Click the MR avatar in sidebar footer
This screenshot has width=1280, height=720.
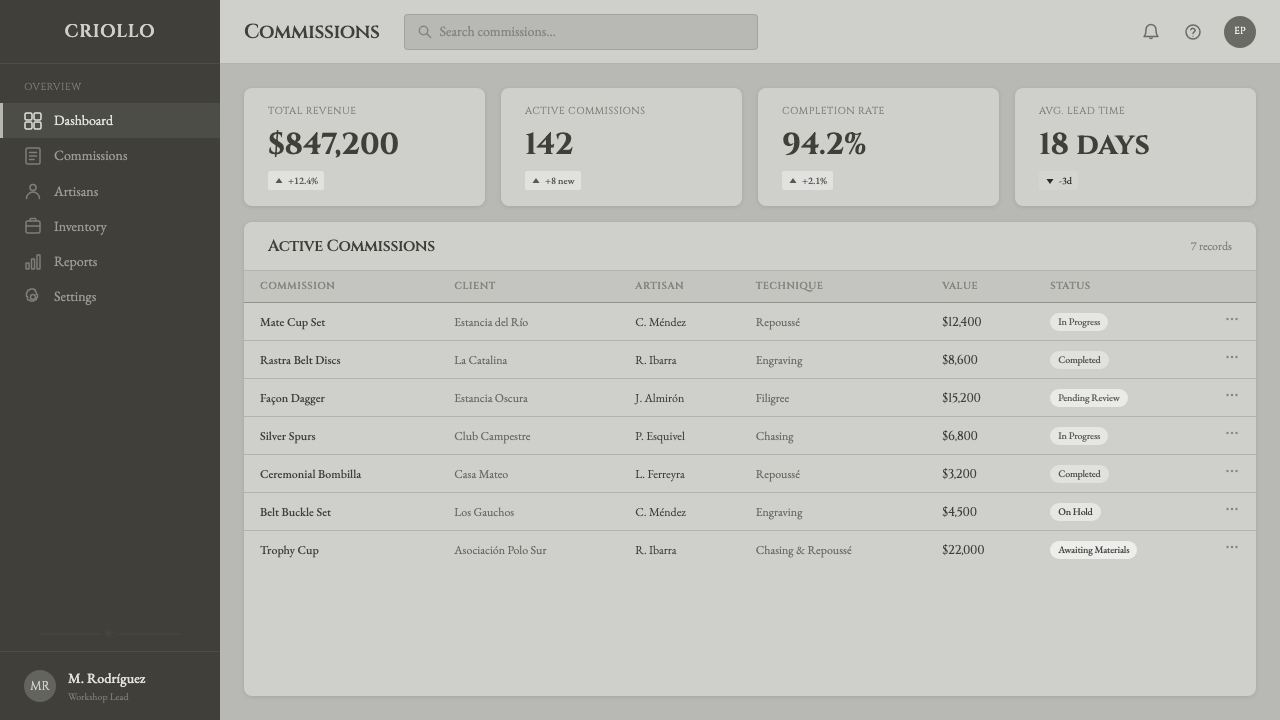pos(40,686)
